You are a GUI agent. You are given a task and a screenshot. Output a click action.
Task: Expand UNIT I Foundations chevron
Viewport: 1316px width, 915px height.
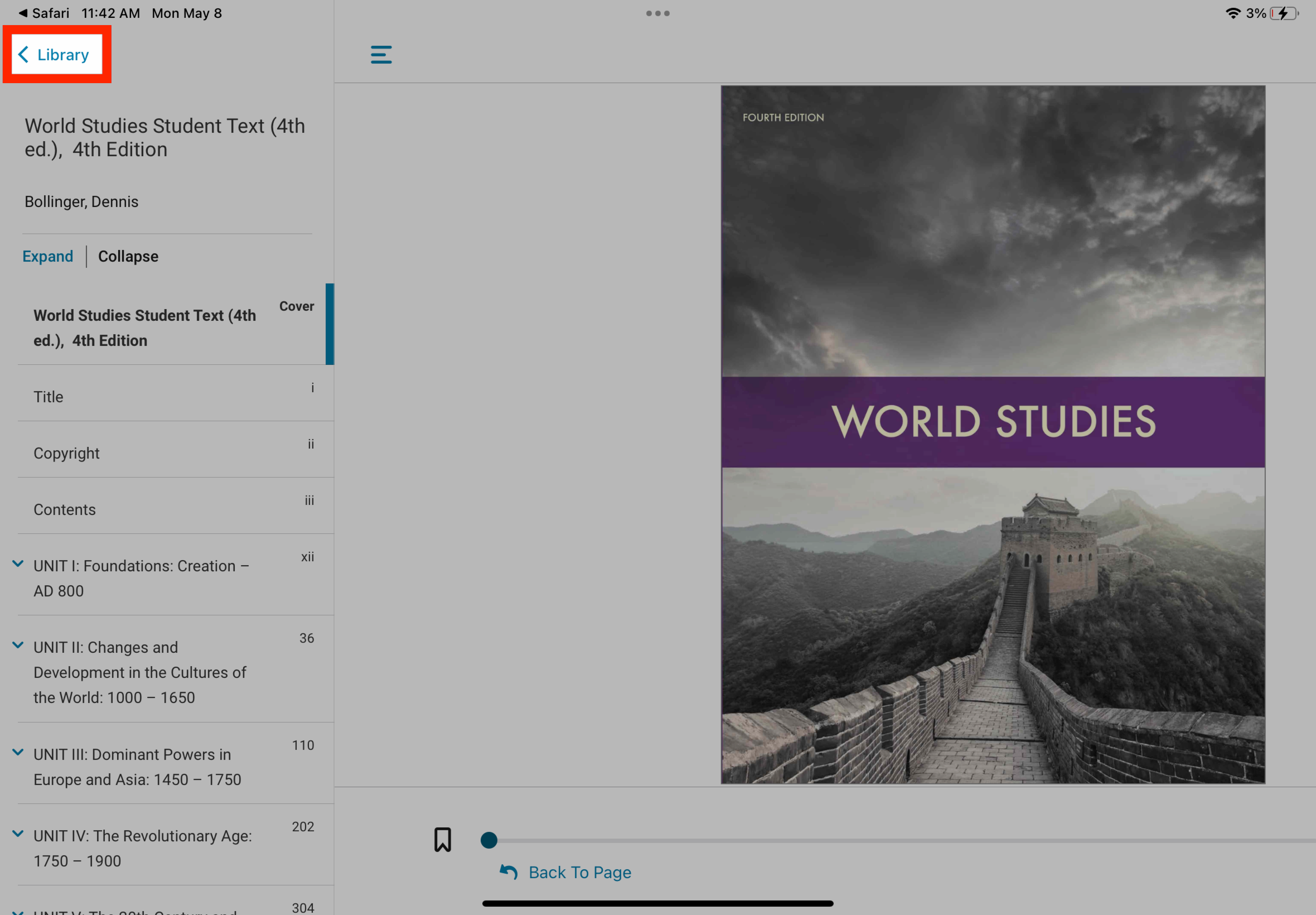click(18, 564)
